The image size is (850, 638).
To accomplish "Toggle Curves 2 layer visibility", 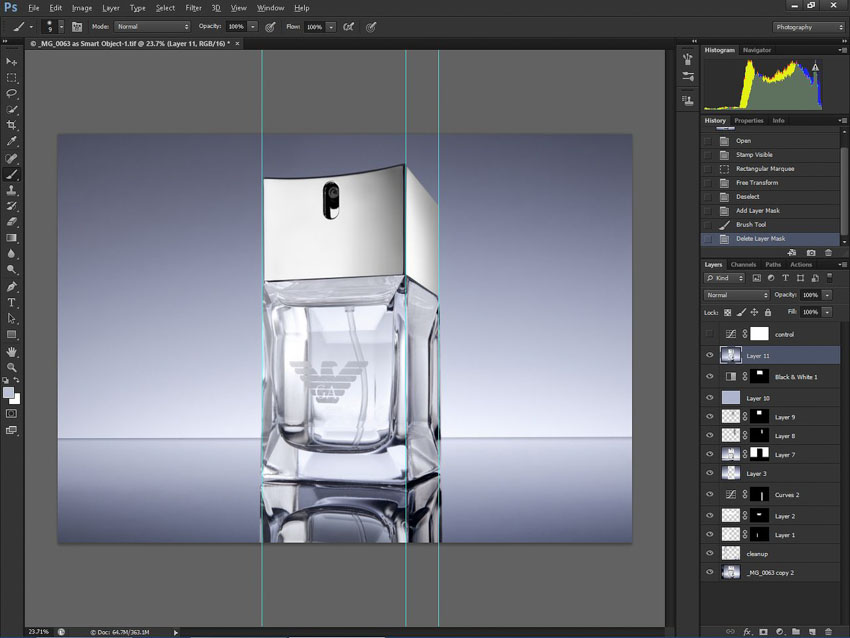I will coord(710,494).
